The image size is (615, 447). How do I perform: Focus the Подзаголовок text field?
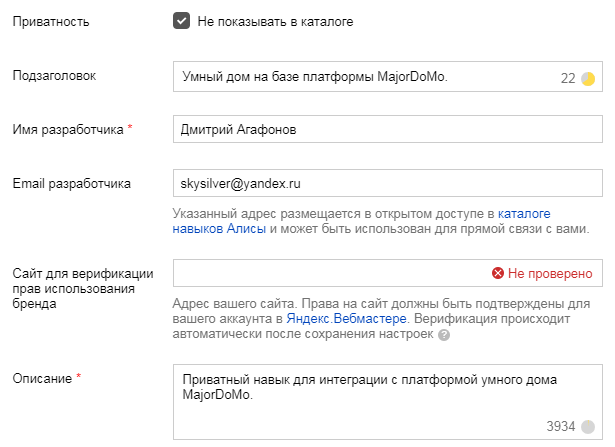click(x=360, y=76)
